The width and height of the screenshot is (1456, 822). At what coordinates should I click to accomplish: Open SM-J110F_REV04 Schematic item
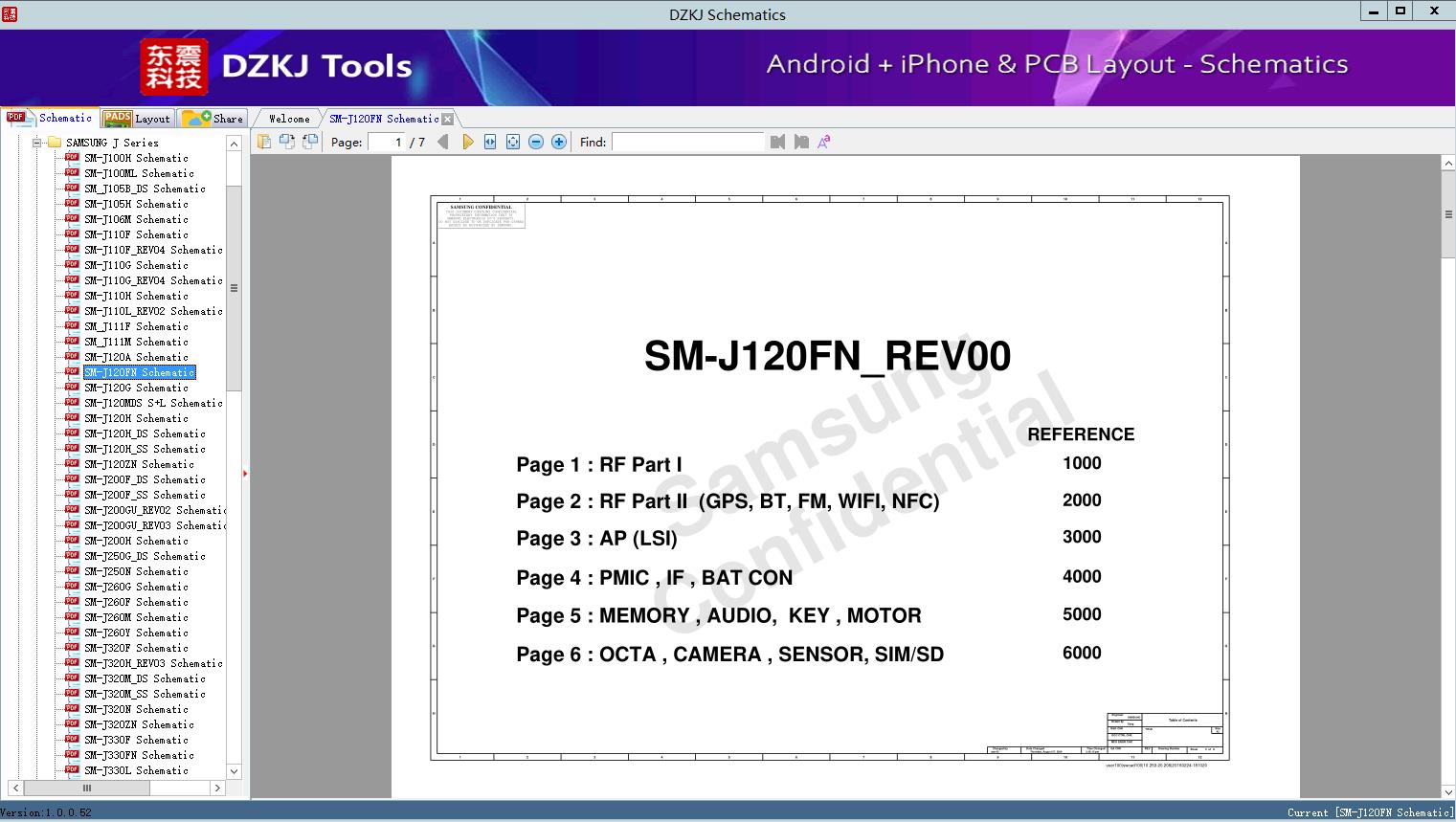point(153,250)
